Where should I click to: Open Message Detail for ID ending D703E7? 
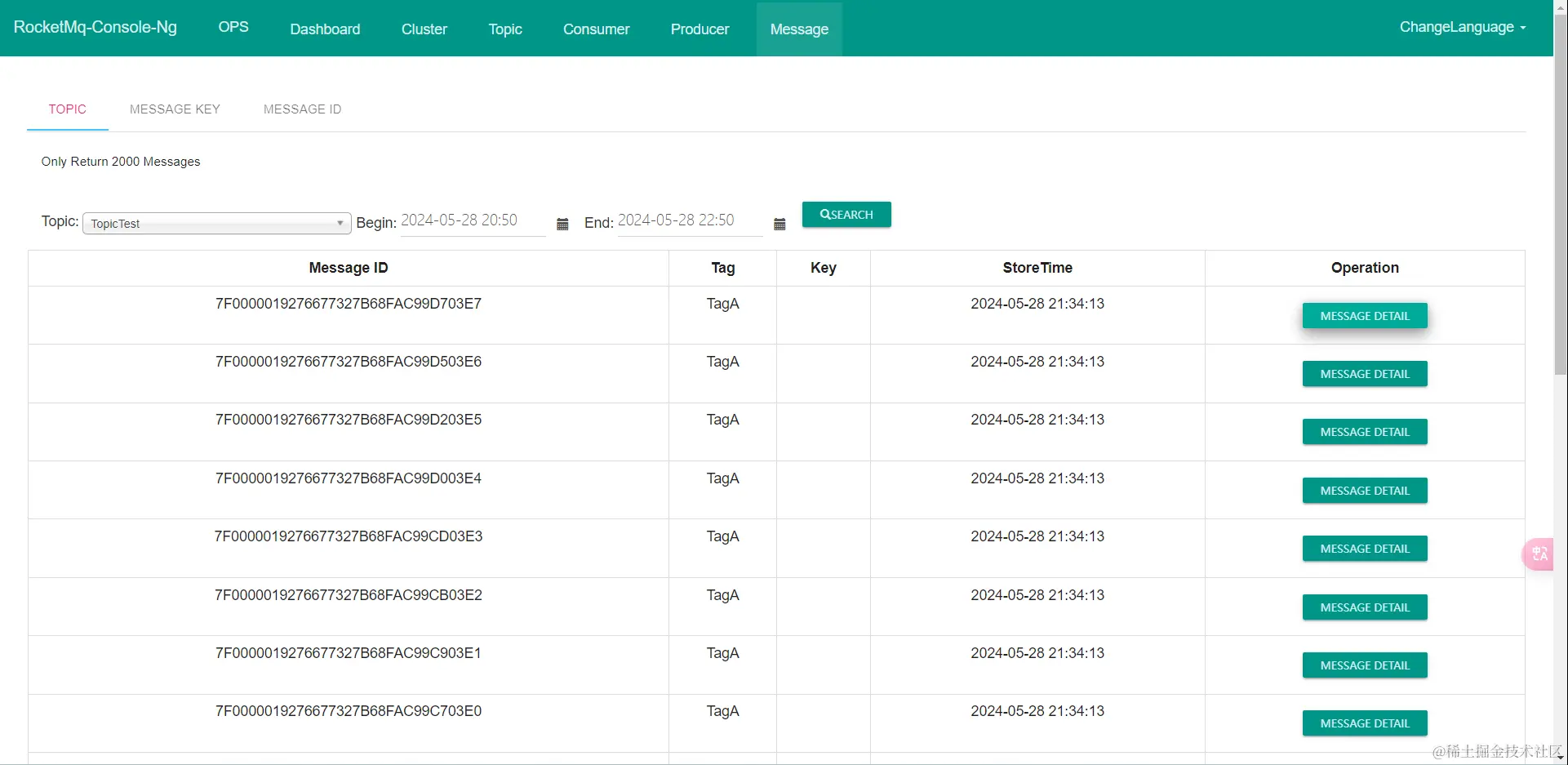[x=1365, y=316]
